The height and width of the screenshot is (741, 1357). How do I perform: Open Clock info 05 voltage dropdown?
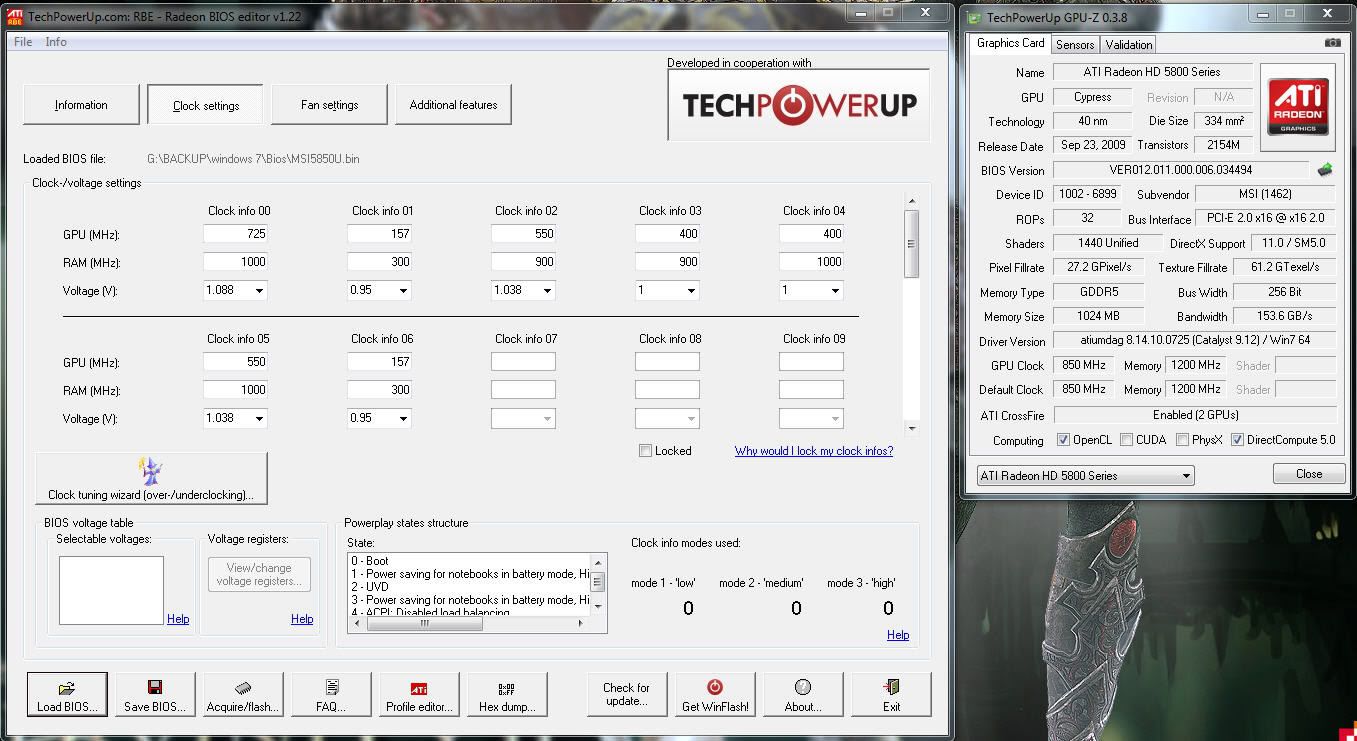click(x=258, y=418)
